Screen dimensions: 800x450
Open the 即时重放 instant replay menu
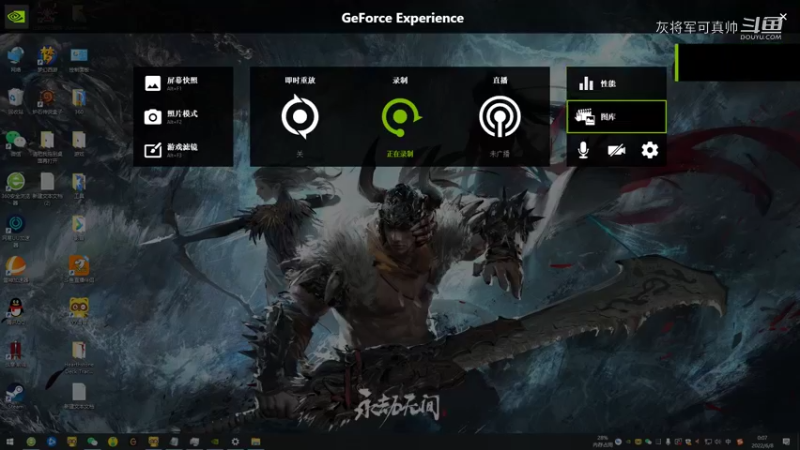click(x=300, y=116)
